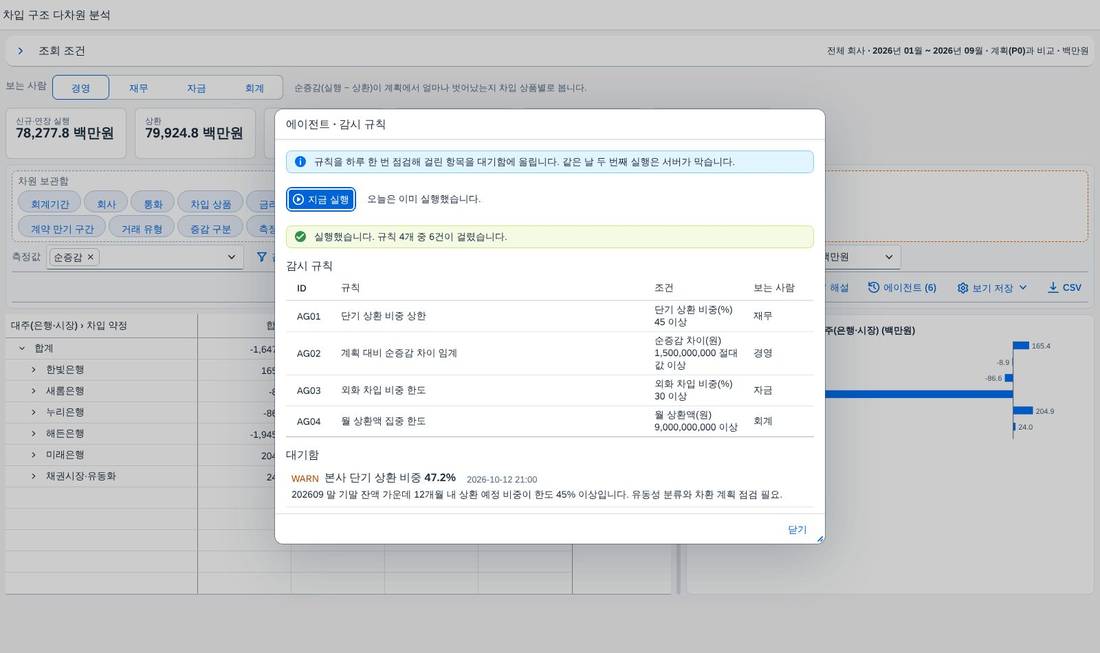Remove 순증감 token with its x icon

coord(90,257)
